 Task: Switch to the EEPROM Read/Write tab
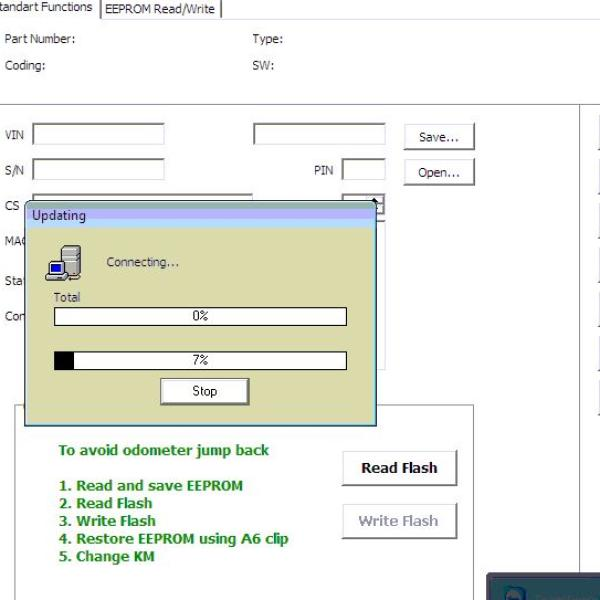pos(160,9)
